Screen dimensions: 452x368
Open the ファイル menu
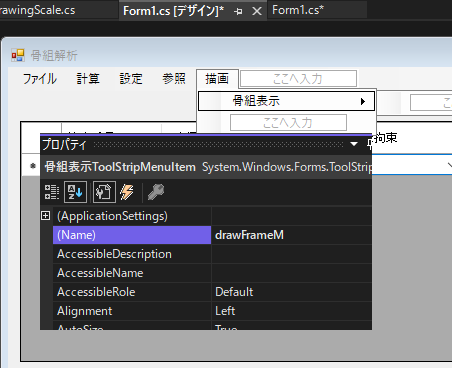(x=40, y=79)
